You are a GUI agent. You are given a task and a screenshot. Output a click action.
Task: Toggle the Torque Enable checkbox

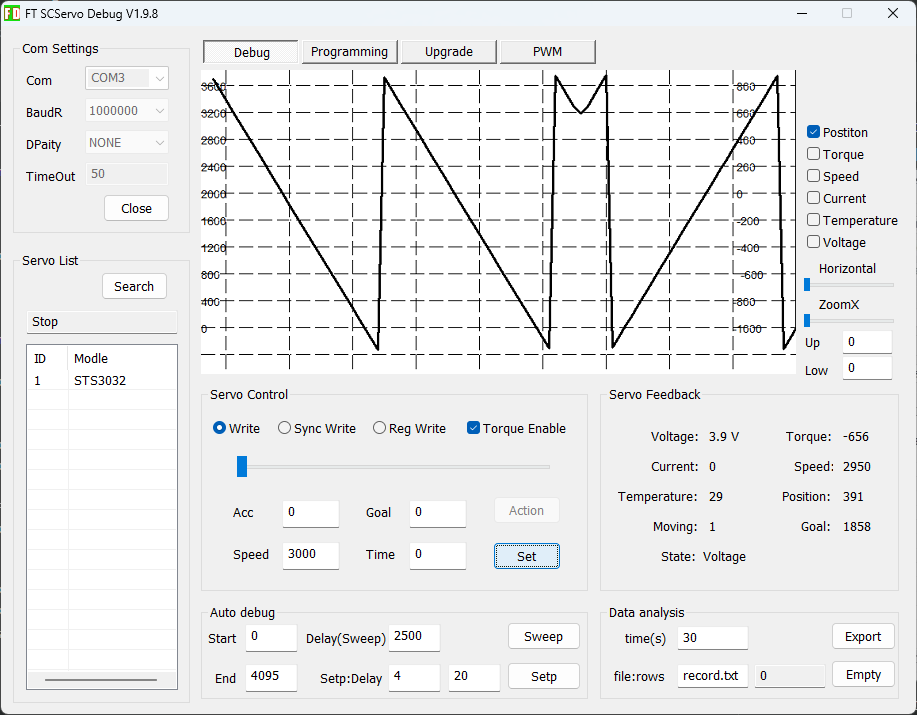tap(473, 428)
